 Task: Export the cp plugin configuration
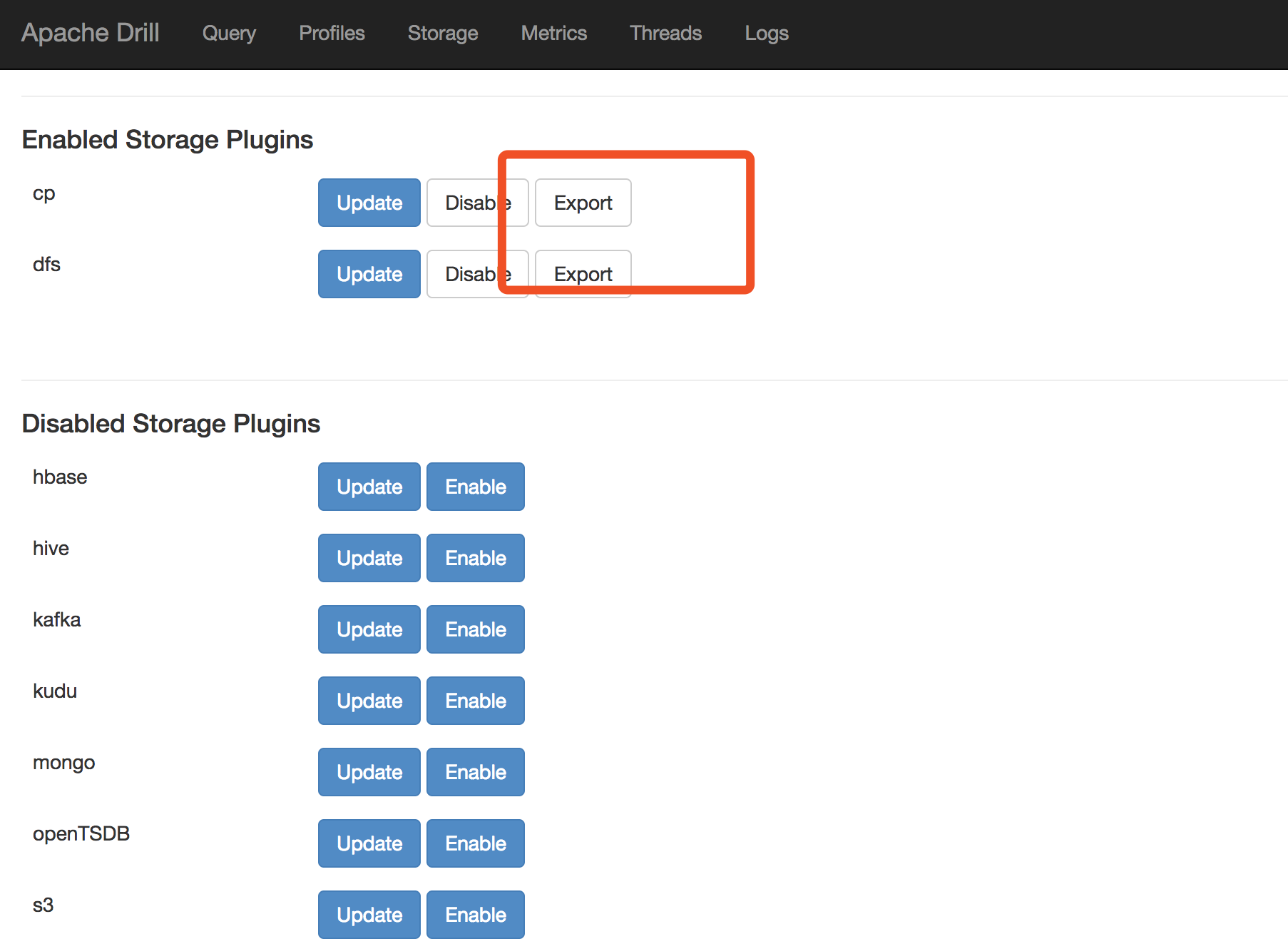pyautogui.click(x=583, y=203)
